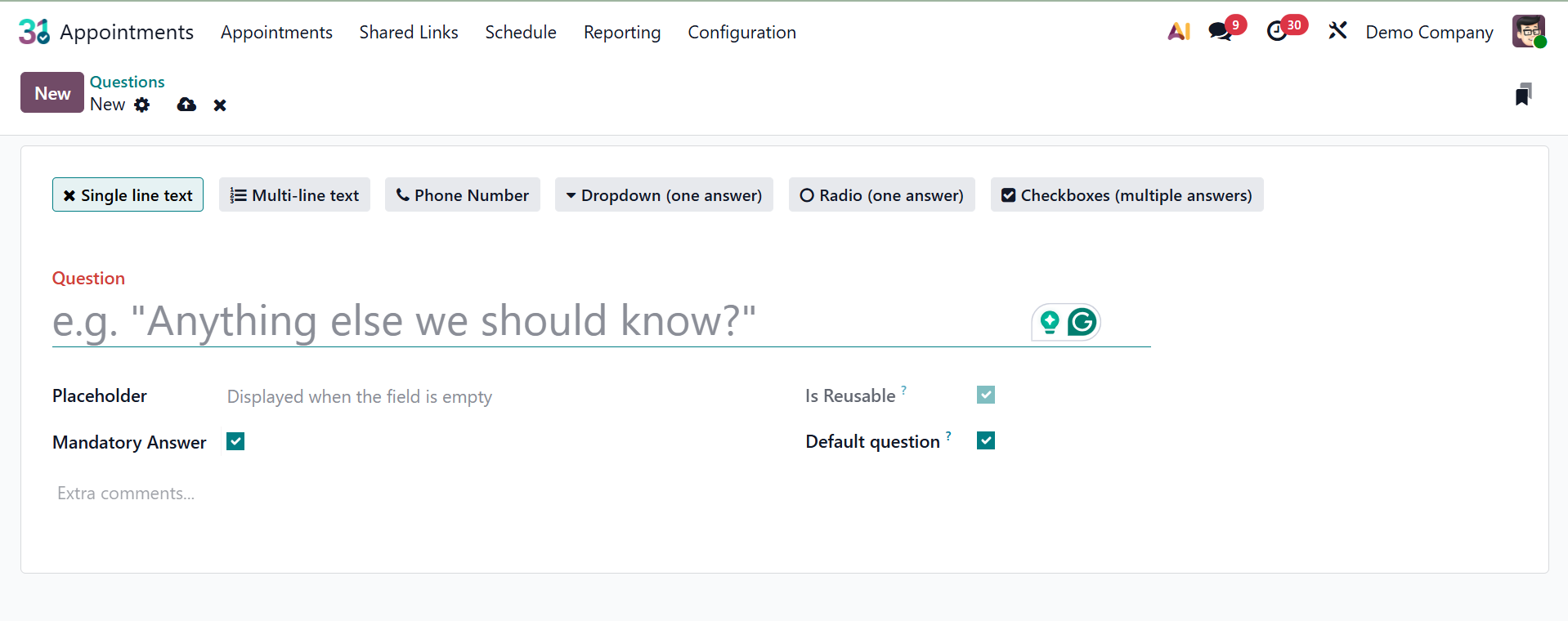This screenshot has height=621, width=1568.
Task: Open the activities clock icon
Action: pyautogui.click(x=1277, y=32)
